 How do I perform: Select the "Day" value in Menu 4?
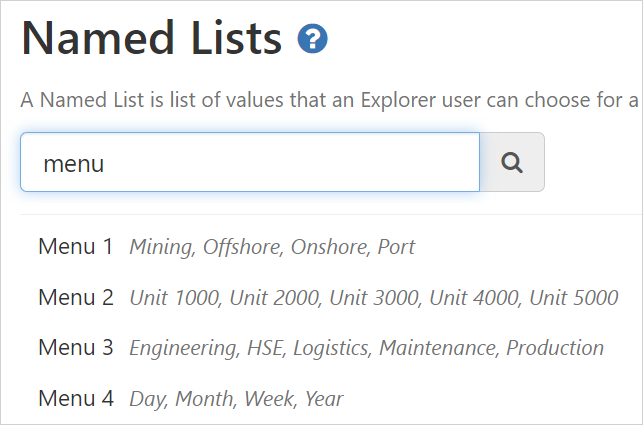coord(148,400)
